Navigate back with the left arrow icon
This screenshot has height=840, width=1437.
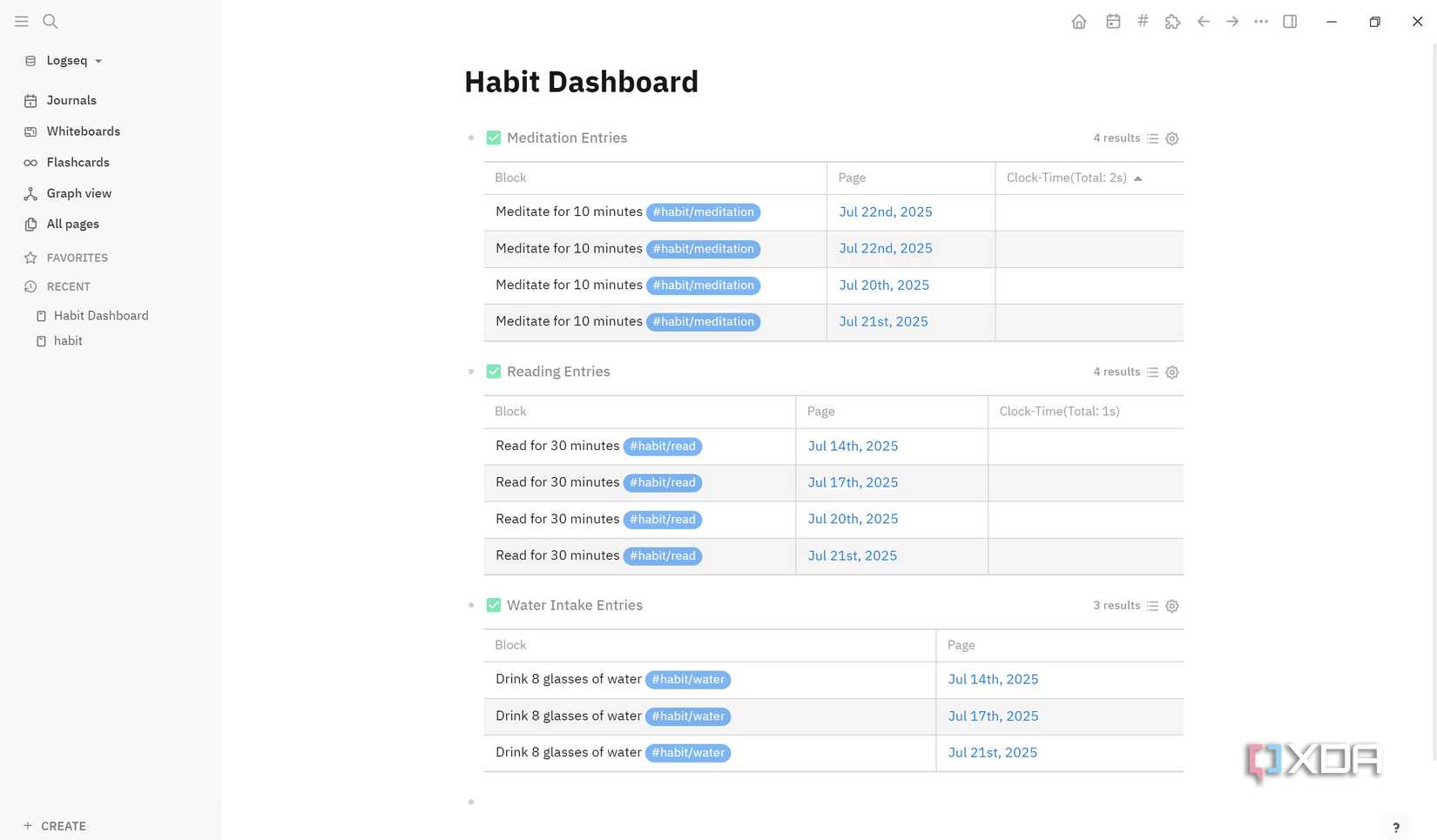pos(1203,21)
